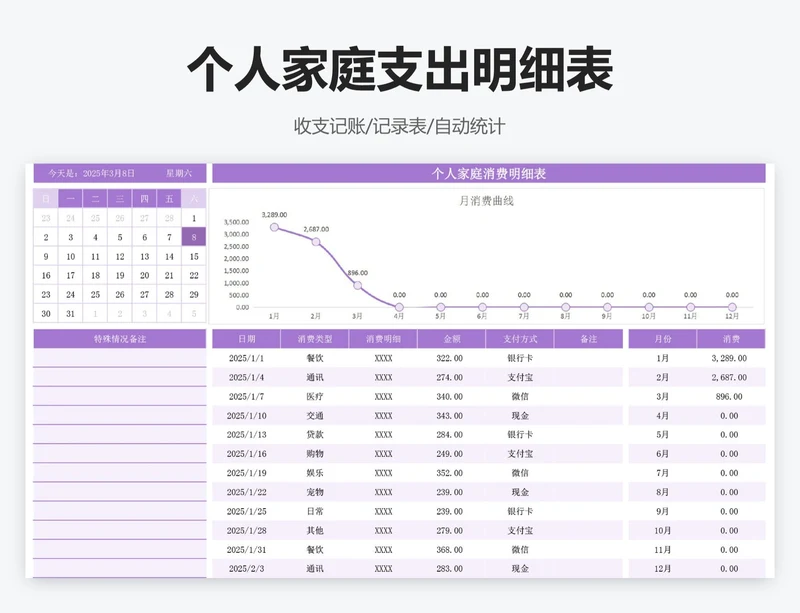Click the 月份 column header
The image size is (800, 613).
pyautogui.click(x=662, y=339)
